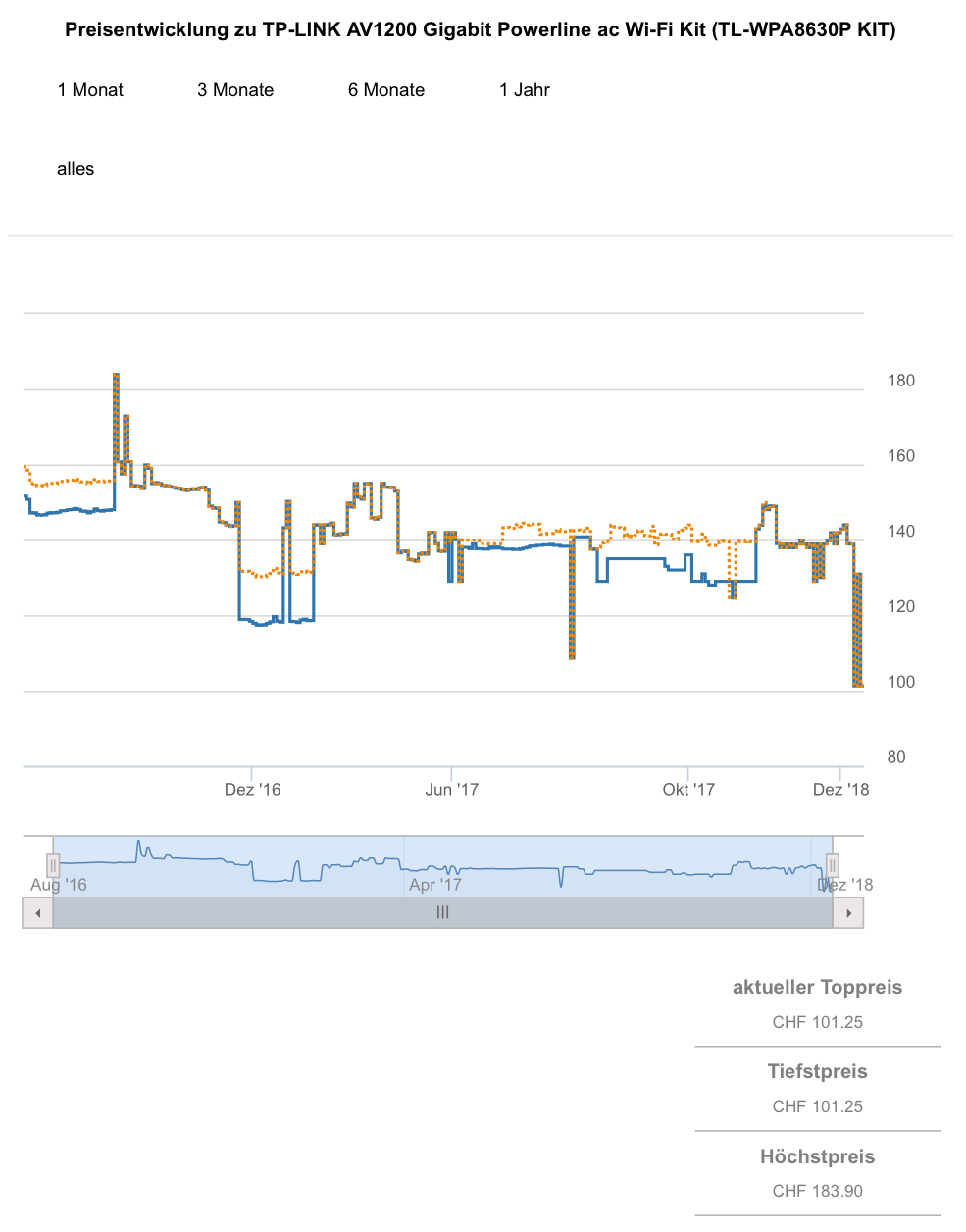Image resolution: width=966 pixels, height=1232 pixels.
Task: Click the right navigator range handle
Action: click(832, 865)
